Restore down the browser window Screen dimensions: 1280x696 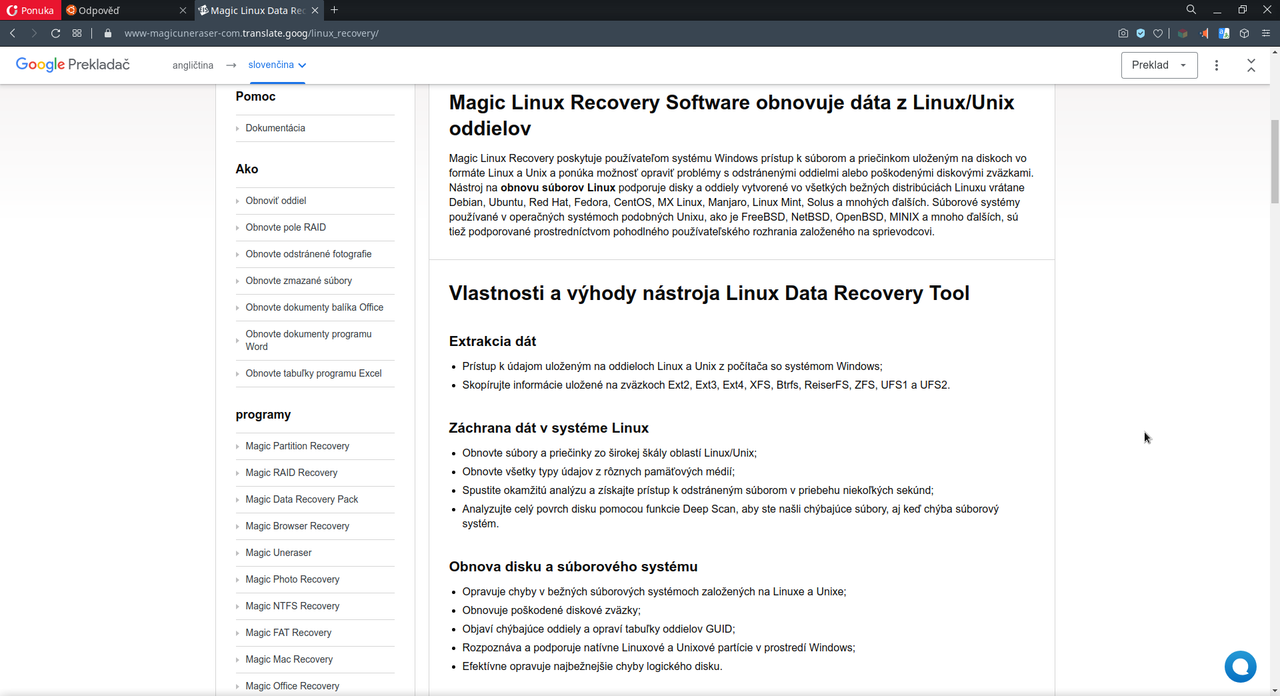point(1242,10)
